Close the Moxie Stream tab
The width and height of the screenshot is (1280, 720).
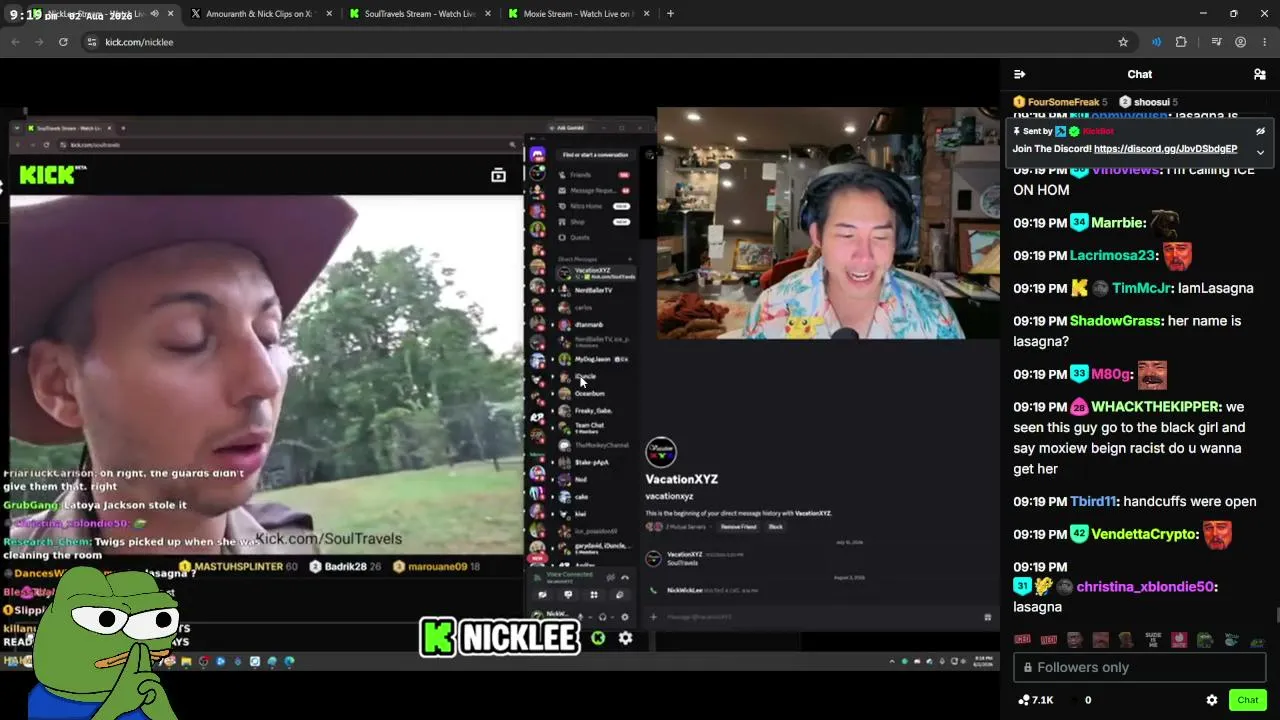click(646, 14)
